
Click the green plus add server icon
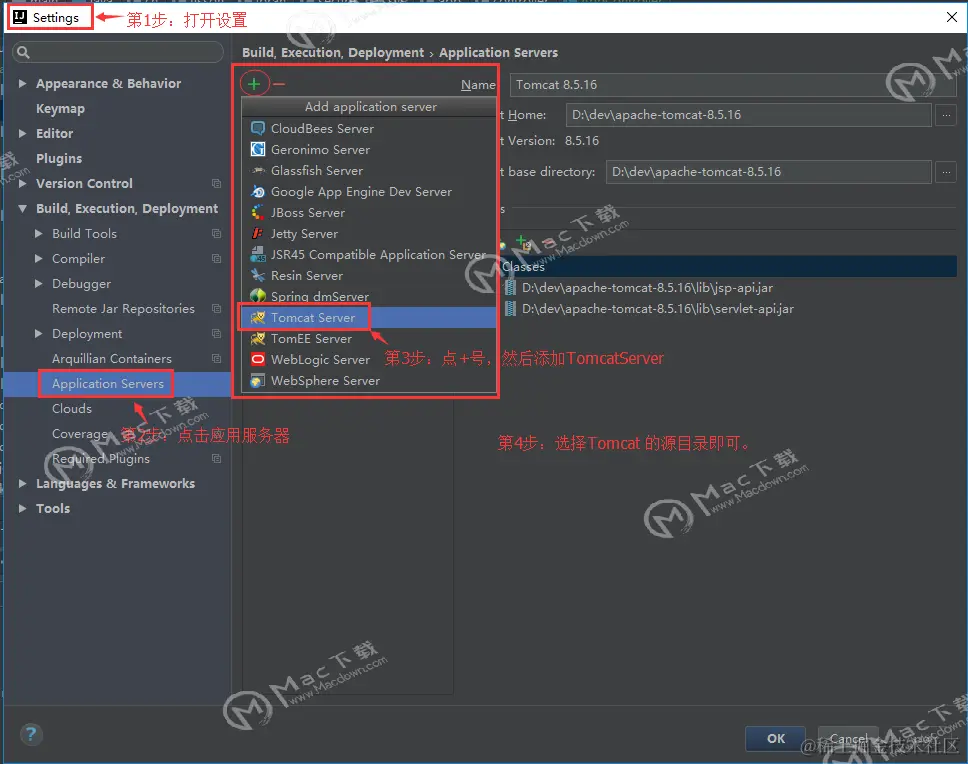click(254, 84)
